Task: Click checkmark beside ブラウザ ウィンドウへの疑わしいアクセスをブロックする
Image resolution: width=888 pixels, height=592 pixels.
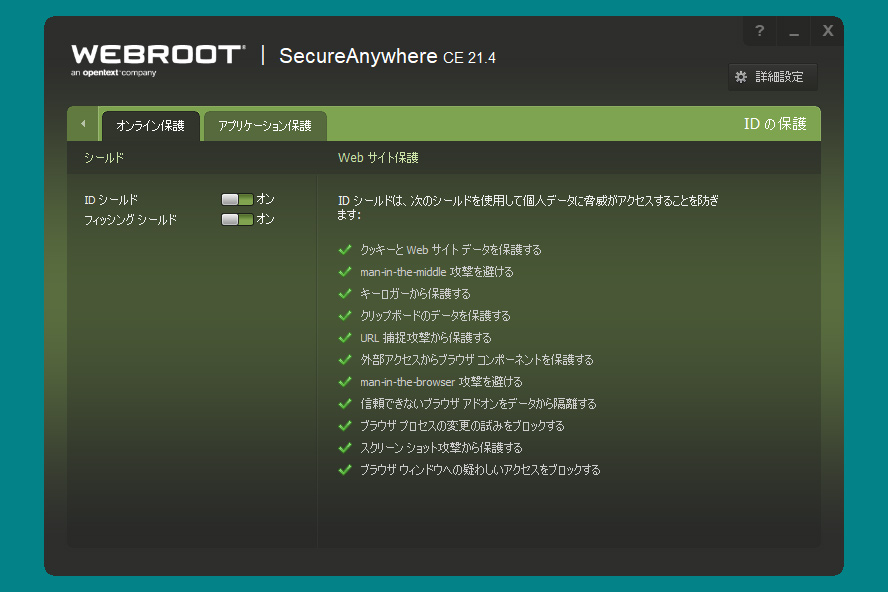Action: [x=346, y=470]
